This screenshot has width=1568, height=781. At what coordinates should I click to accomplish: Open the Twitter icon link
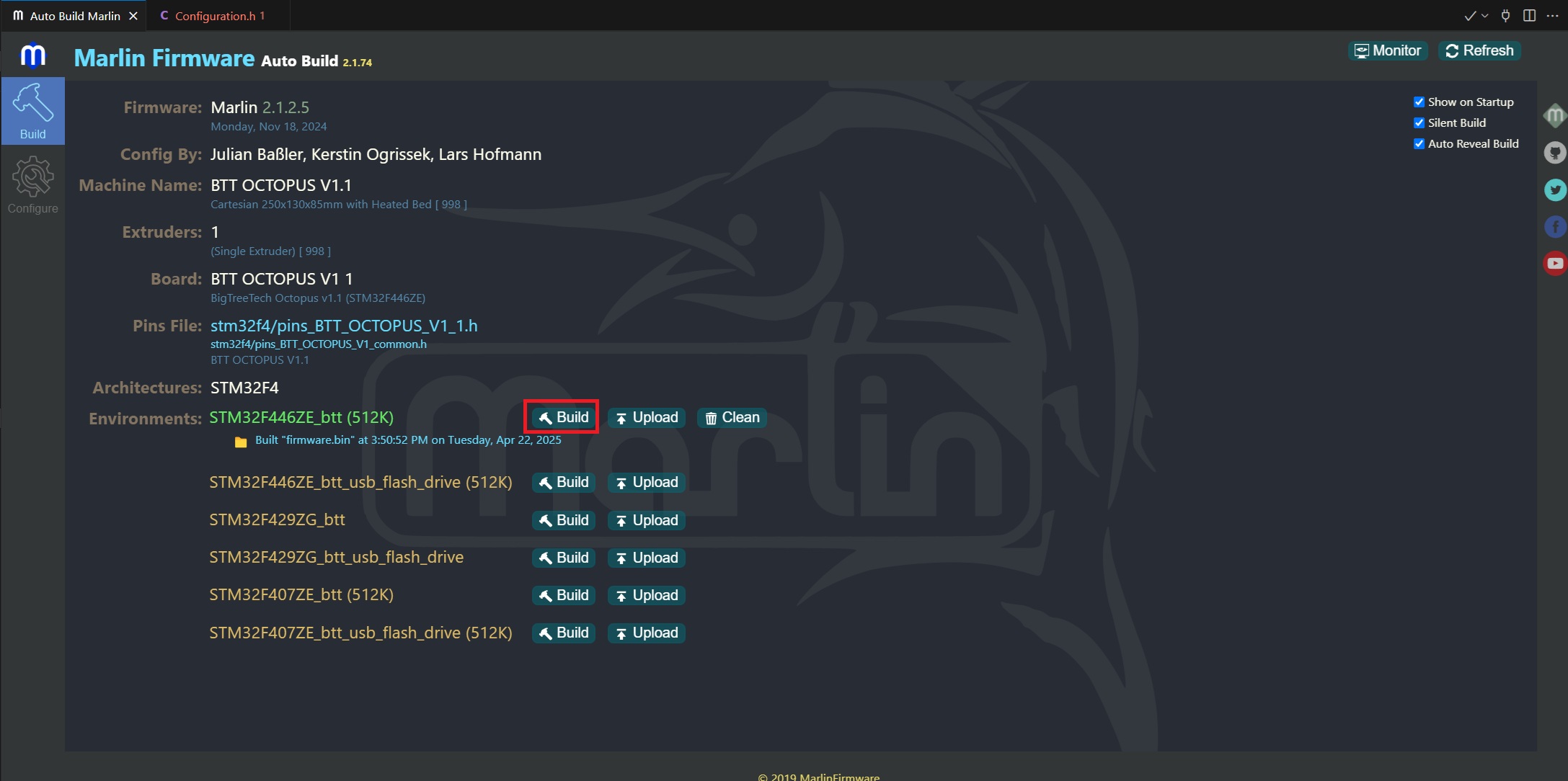point(1555,190)
